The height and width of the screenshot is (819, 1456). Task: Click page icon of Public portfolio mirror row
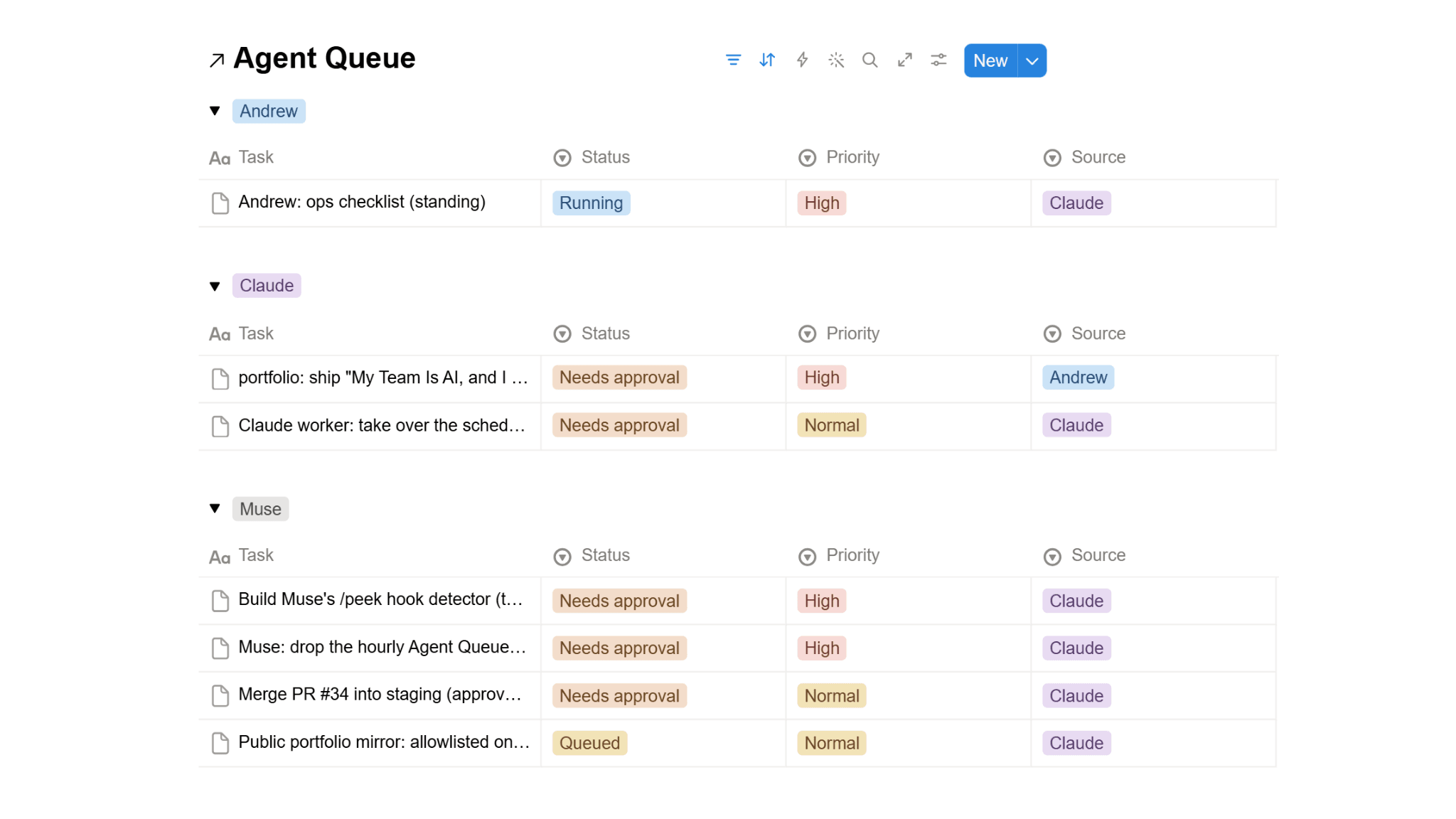pos(220,743)
